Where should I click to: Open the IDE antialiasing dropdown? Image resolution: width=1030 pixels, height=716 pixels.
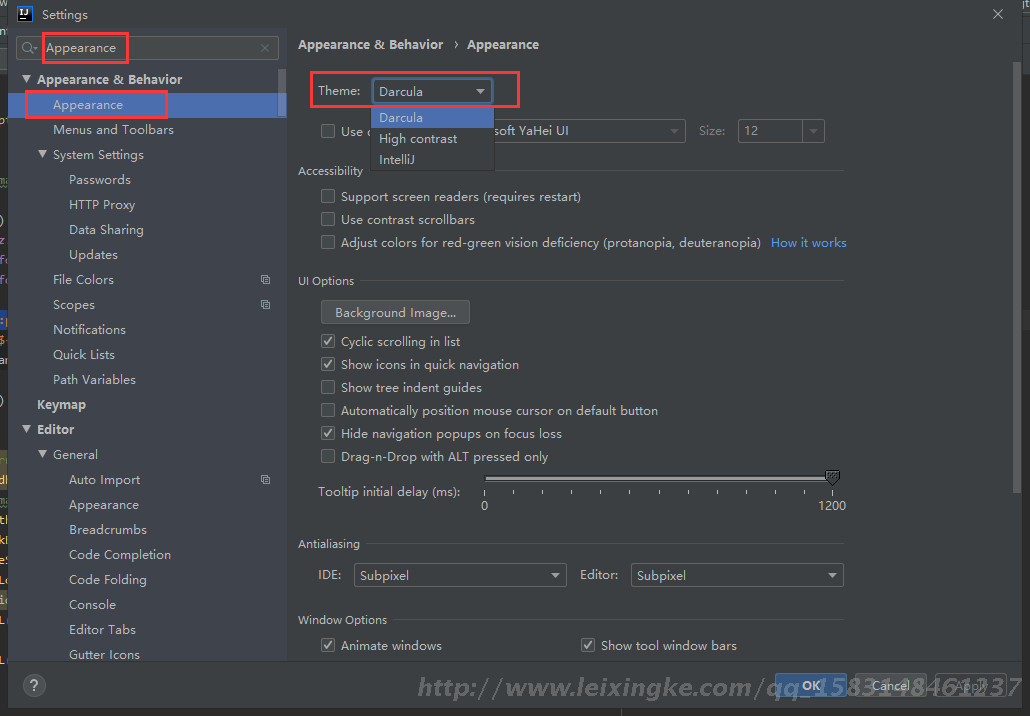pyautogui.click(x=461, y=576)
